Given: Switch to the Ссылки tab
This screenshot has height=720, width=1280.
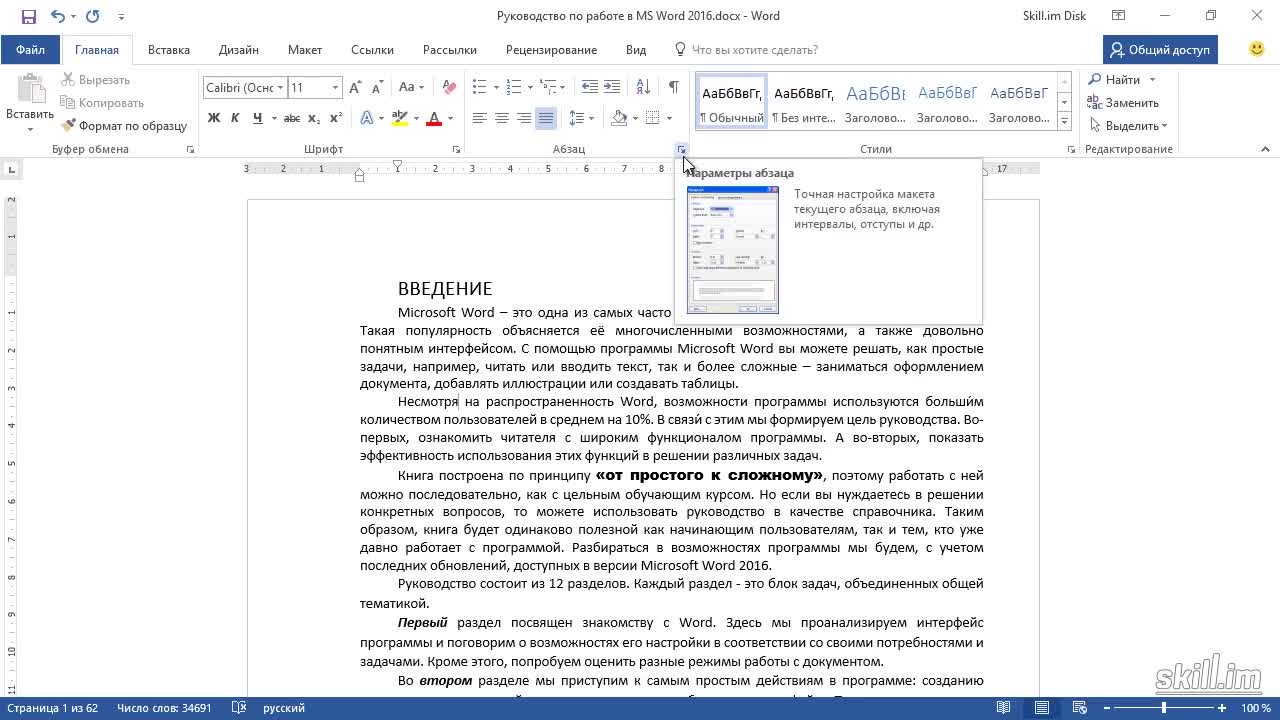Looking at the screenshot, I should pos(372,49).
